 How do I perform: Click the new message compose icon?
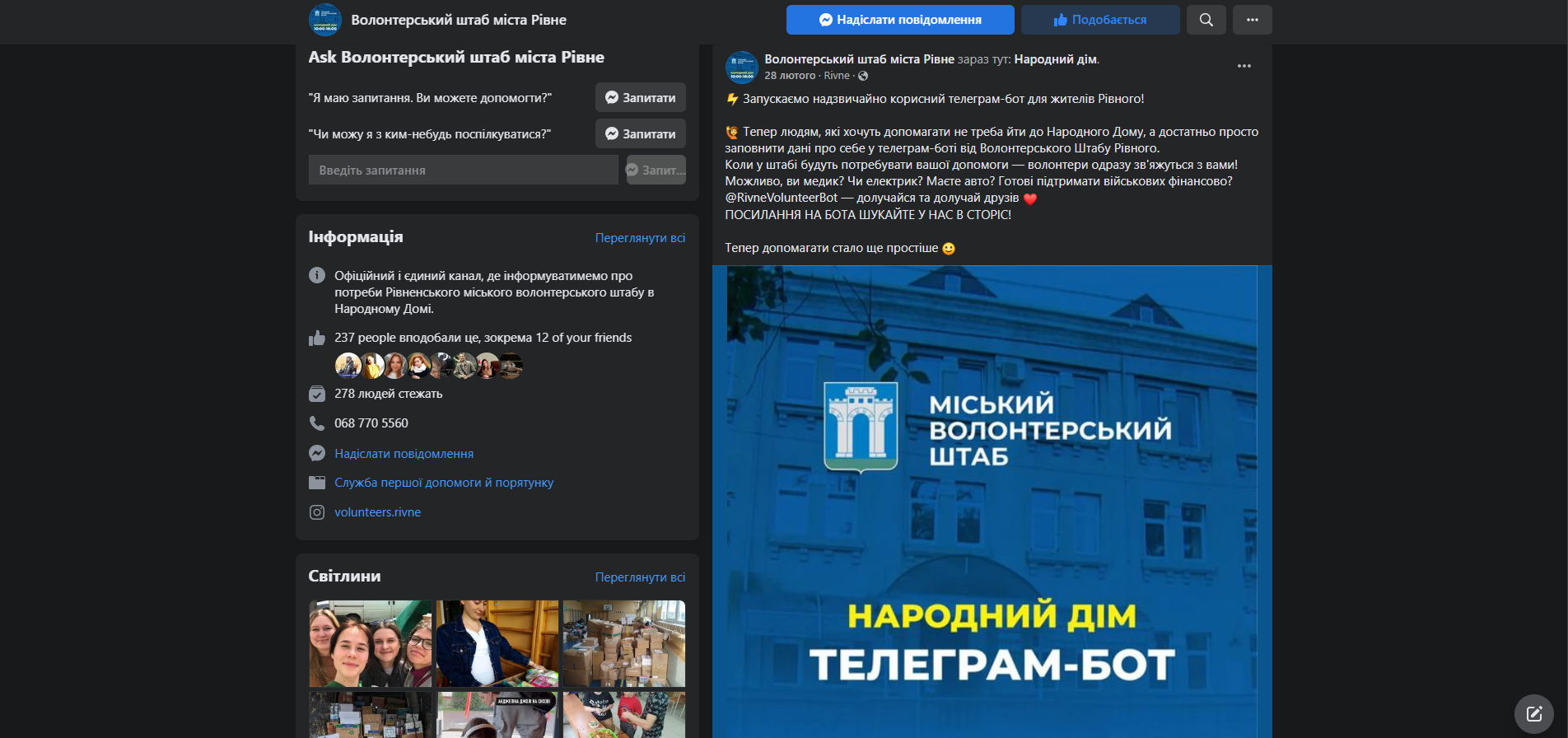[x=1534, y=714]
